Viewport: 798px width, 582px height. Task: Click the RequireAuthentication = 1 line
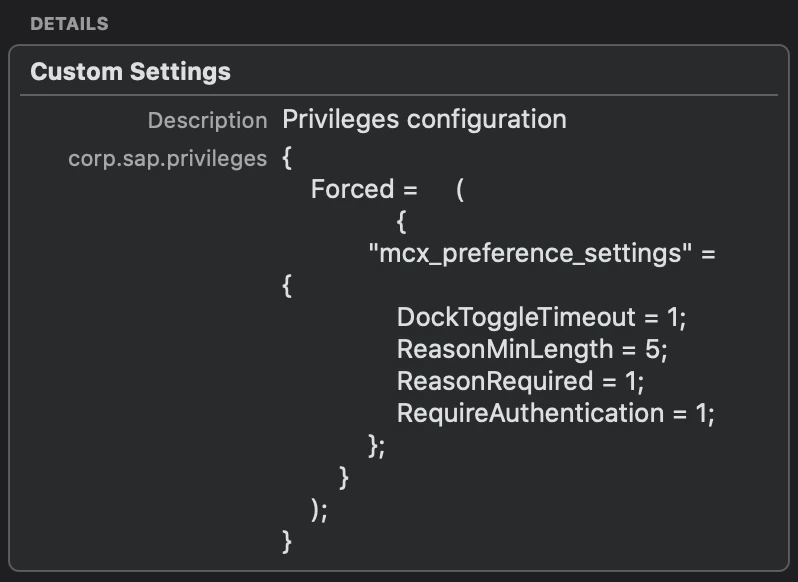(556, 413)
